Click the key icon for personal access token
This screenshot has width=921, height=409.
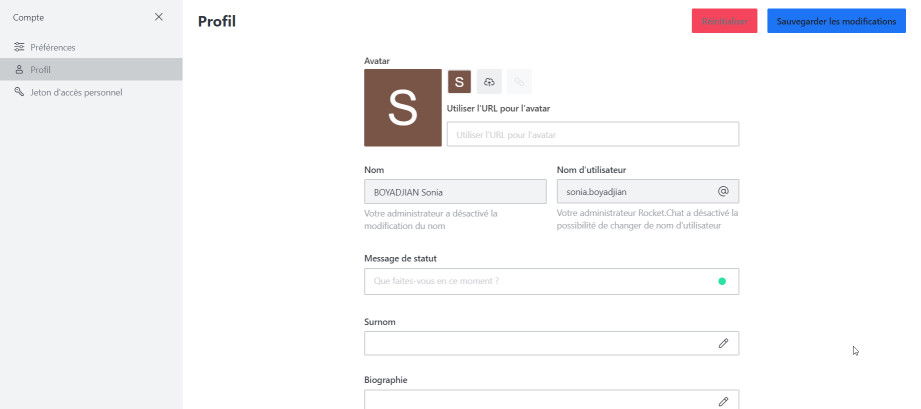point(19,92)
